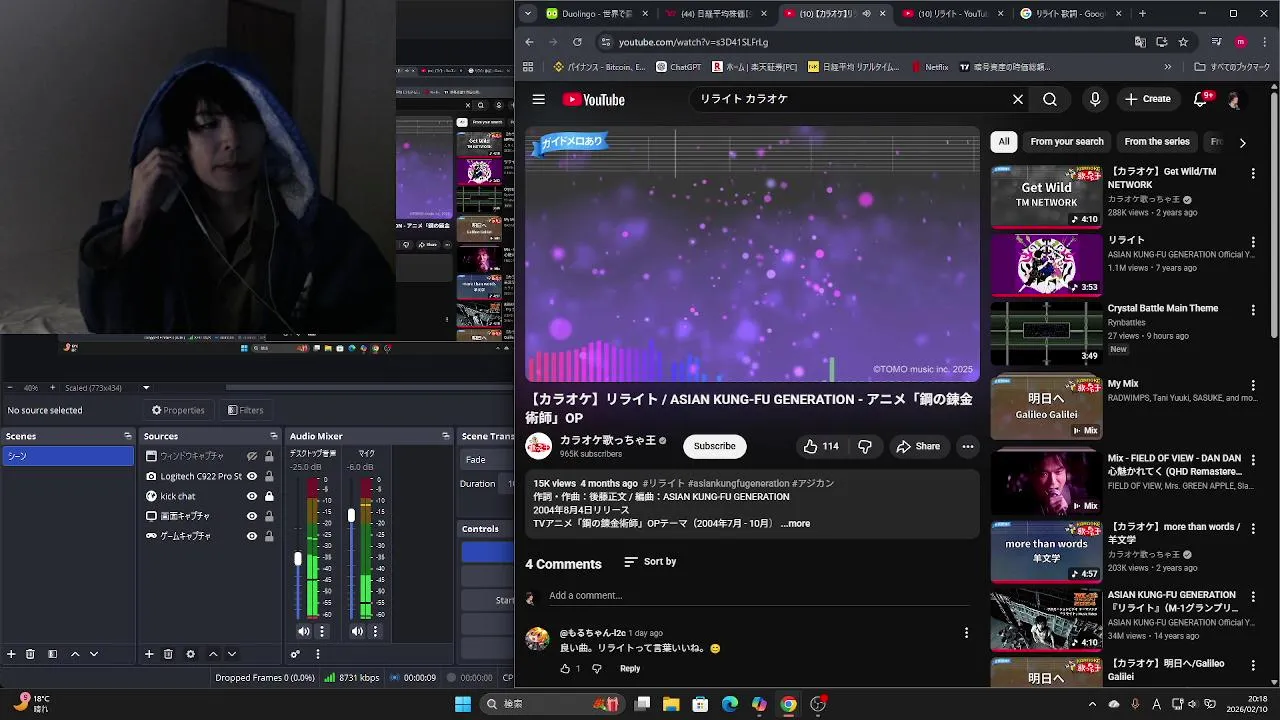Expand hidden bookmarks overflow chevron
1280x720 pixels.
click(1167, 67)
